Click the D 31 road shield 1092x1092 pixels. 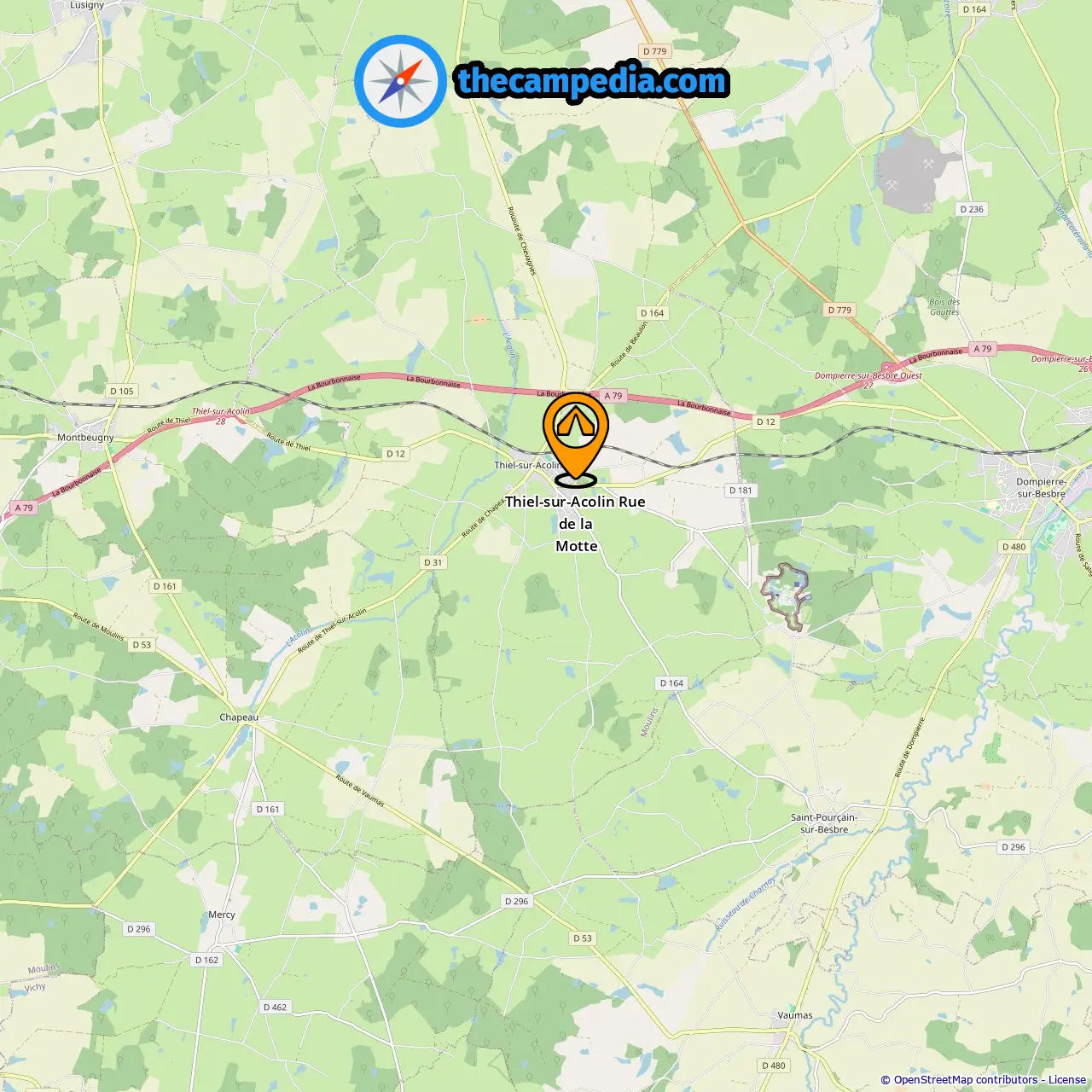coord(433,562)
